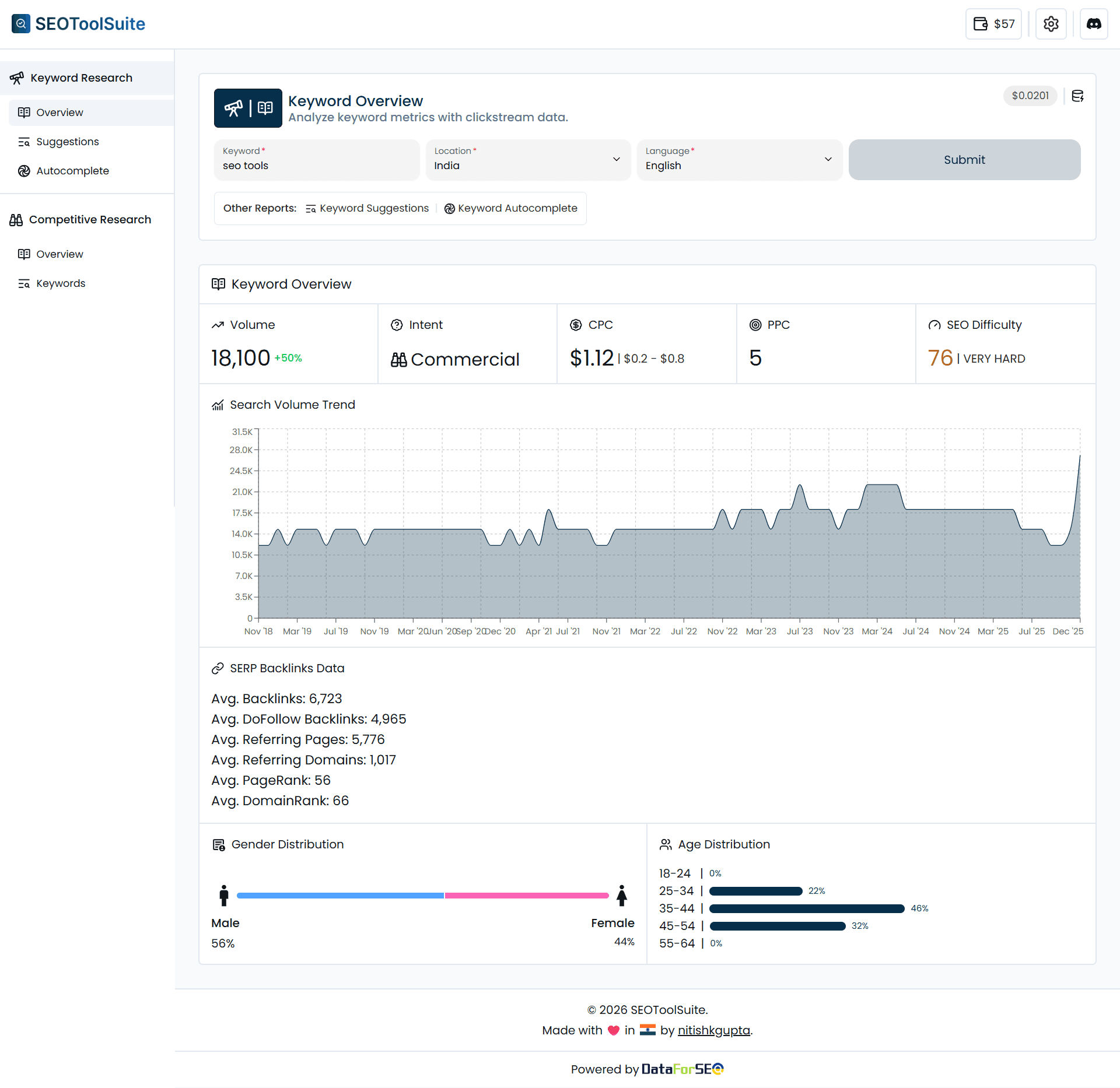This screenshot has height=1088, width=1120.
Task: Click the pink female portion of gender bar
Action: point(527,896)
